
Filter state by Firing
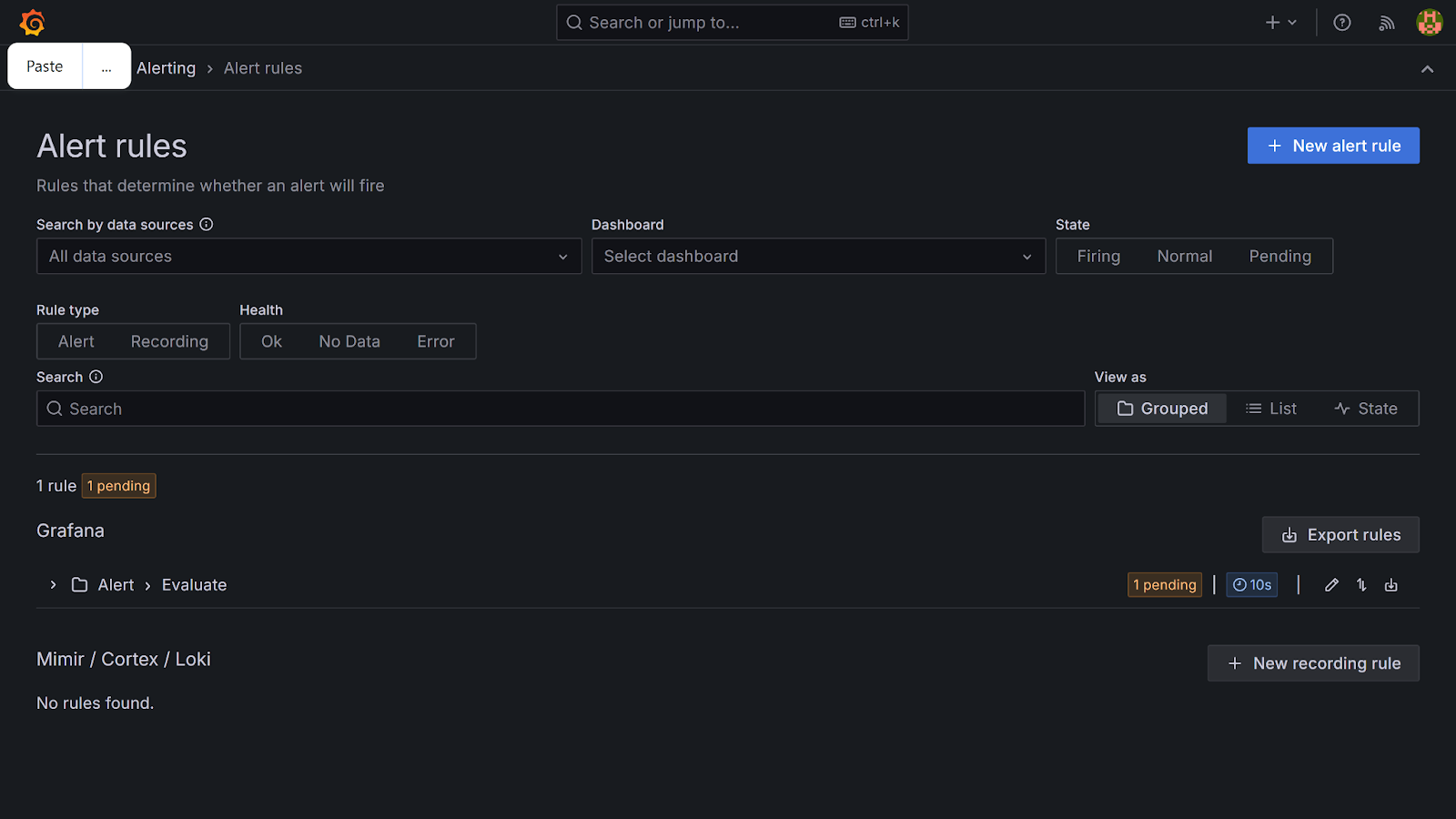(x=1098, y=257)
